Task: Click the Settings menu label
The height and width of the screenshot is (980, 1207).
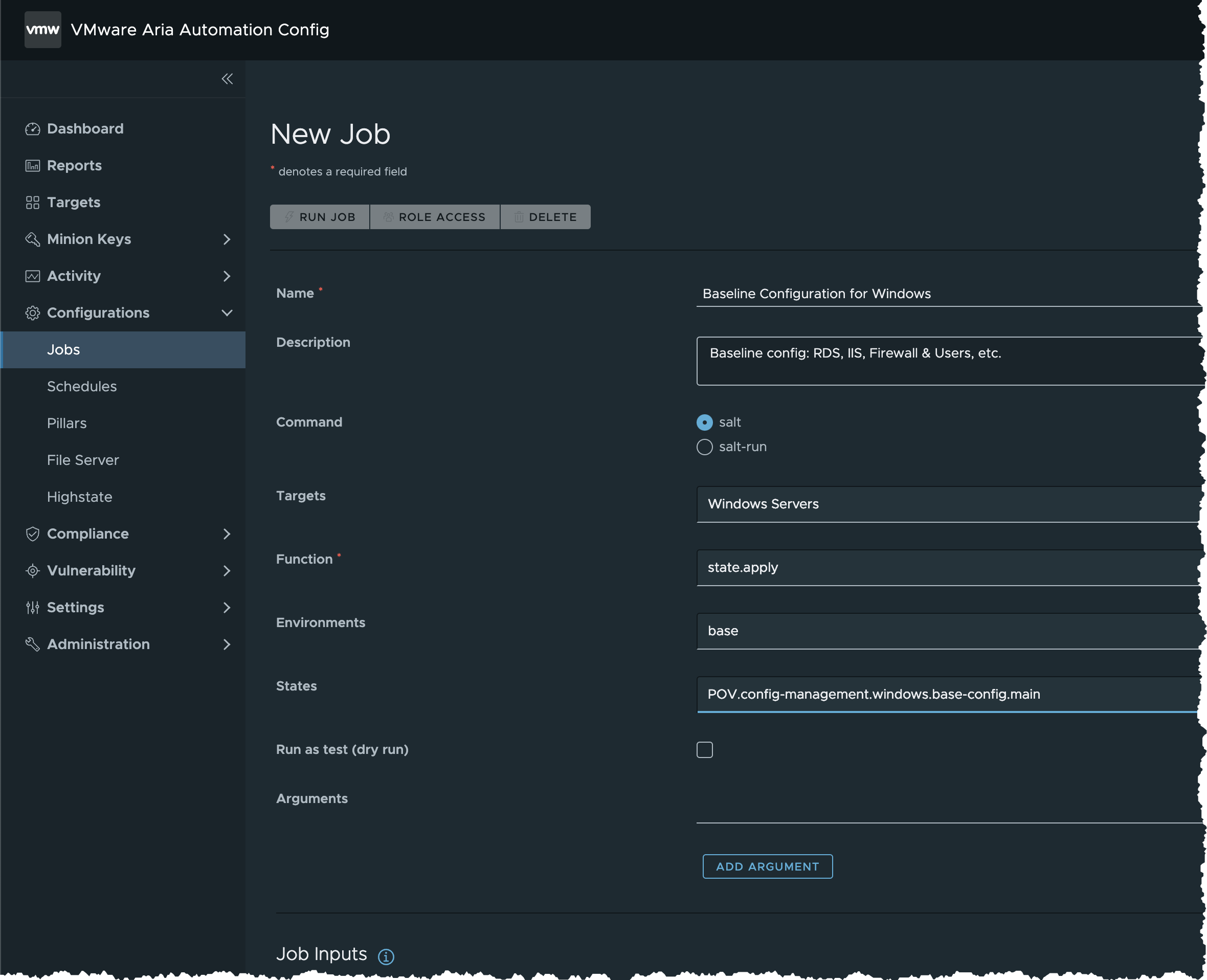Action: click(x=76, y=608)
